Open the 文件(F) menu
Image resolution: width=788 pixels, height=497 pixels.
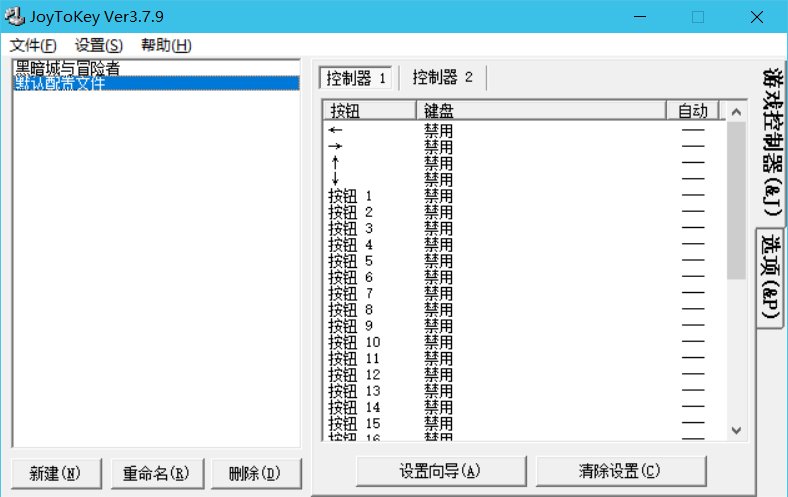click(33, 45)
